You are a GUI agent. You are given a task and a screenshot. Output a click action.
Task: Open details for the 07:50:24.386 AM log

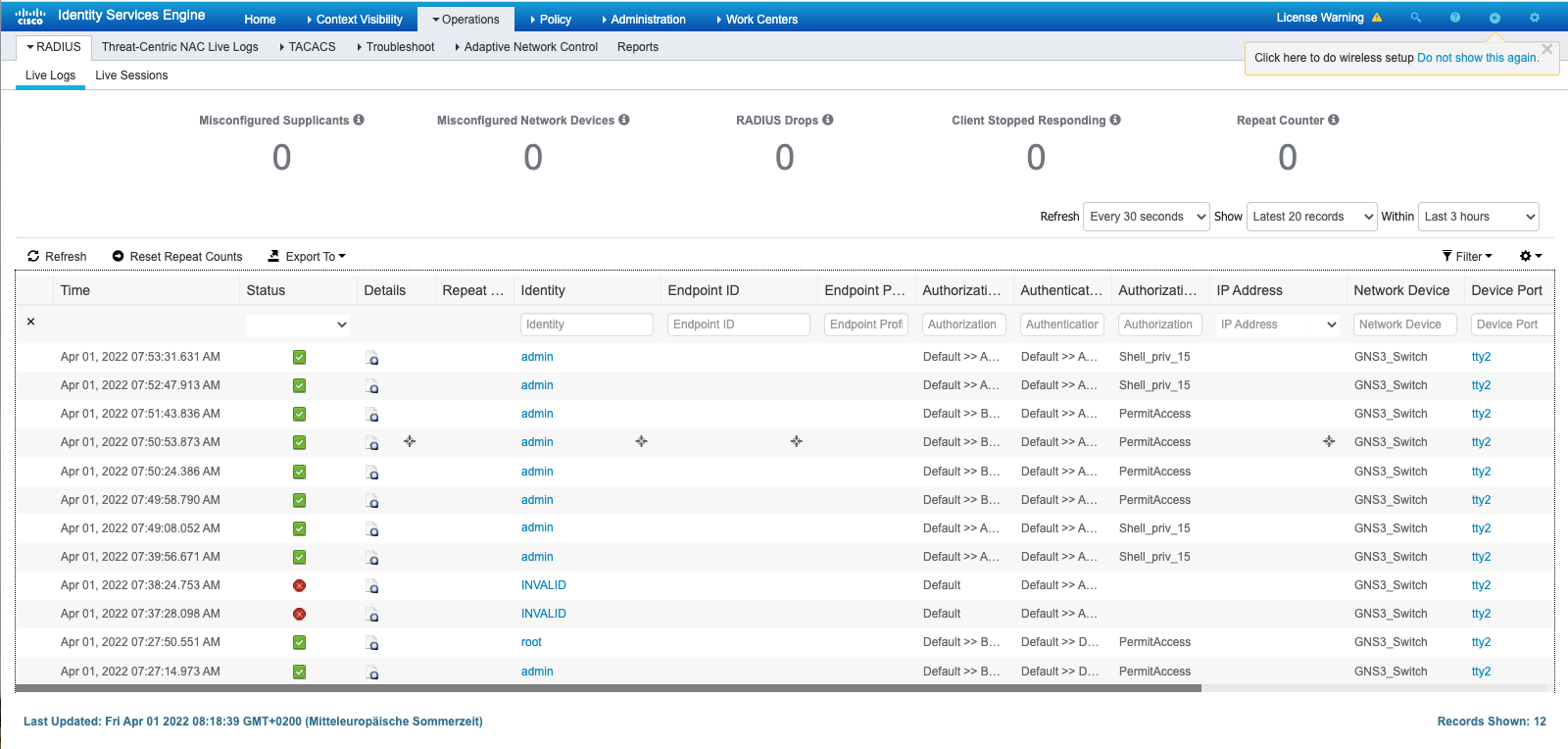(x=372, y=473)
